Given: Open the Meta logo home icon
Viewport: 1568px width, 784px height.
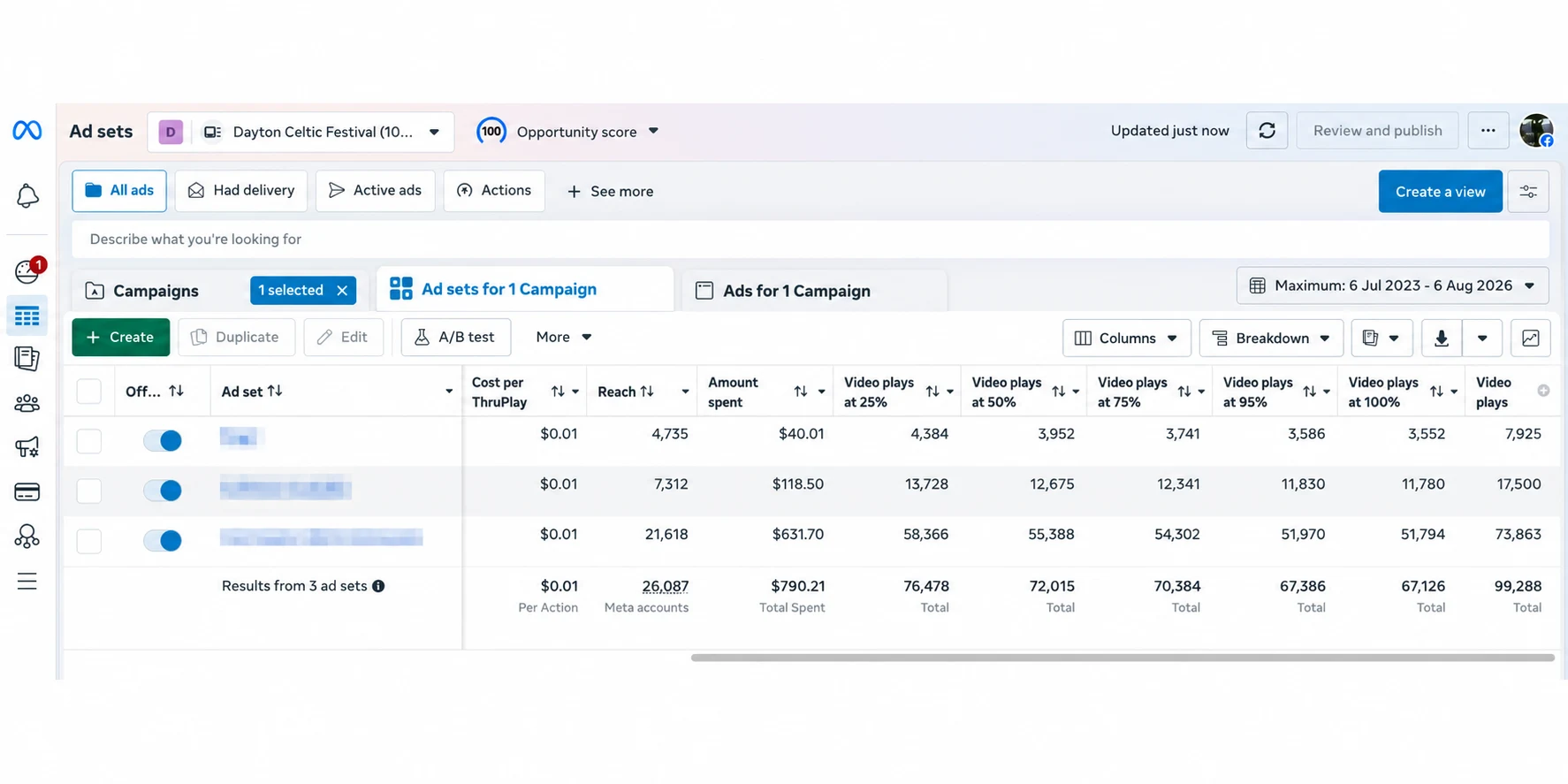Looking at the screenshot, I should 27,131.
